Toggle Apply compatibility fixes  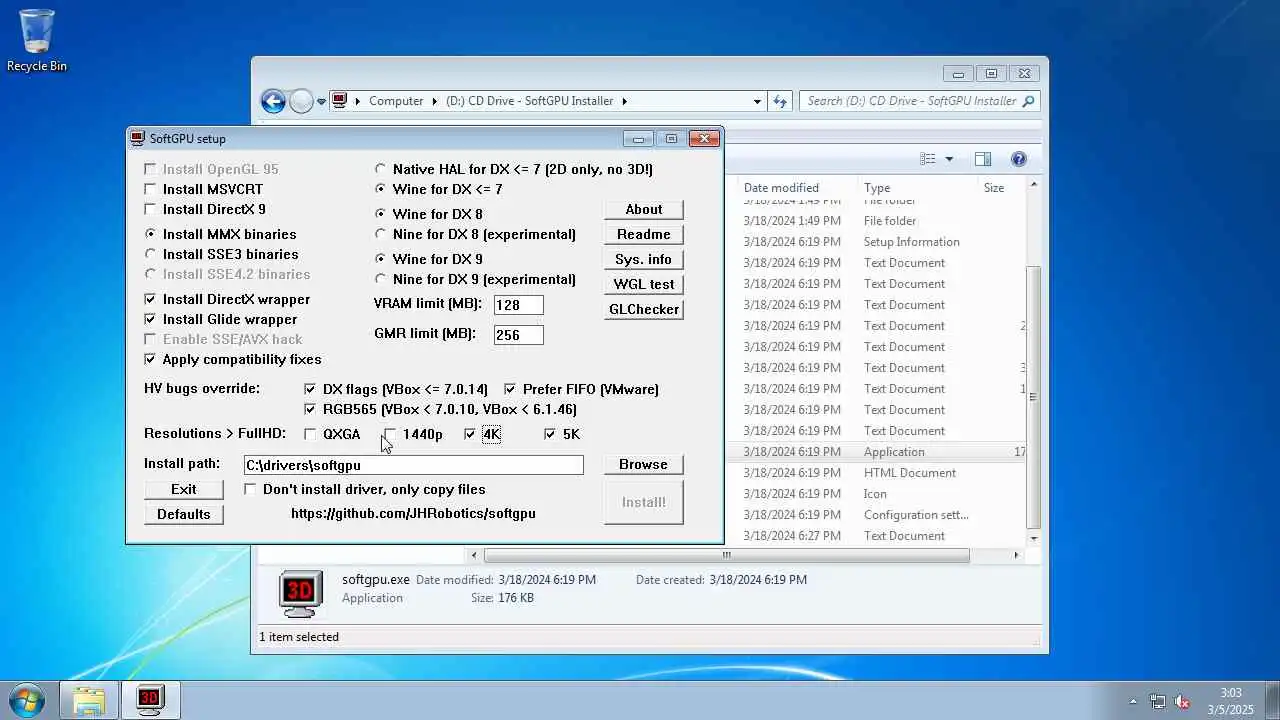[150, 359]
